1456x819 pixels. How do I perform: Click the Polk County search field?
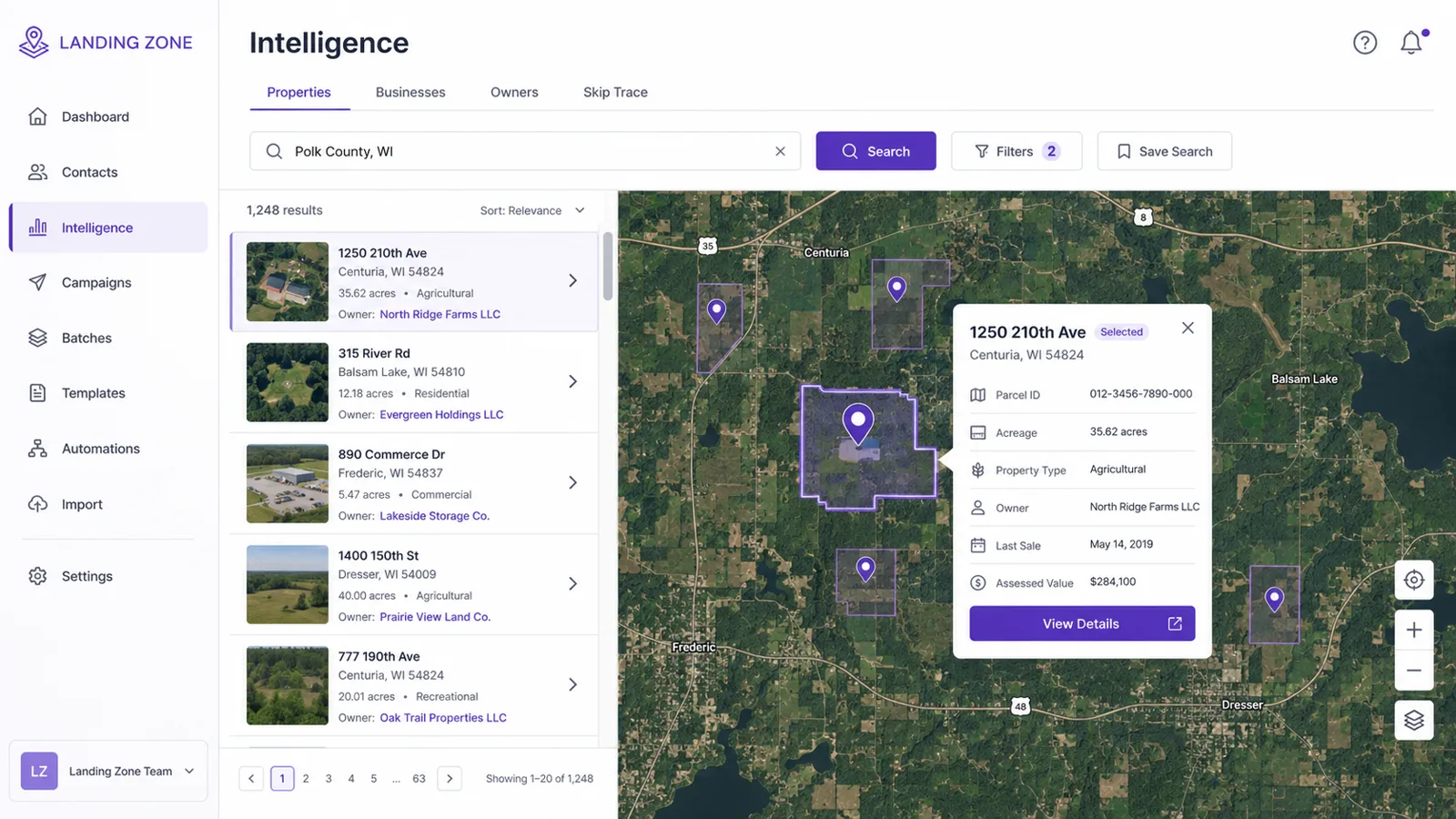click(x=525, y=151)
